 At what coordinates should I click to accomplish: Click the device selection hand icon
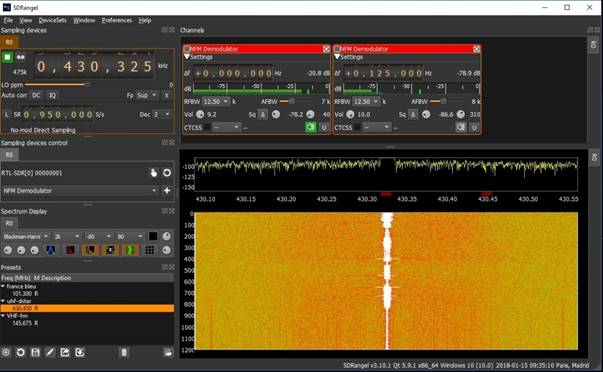point(153,173)
